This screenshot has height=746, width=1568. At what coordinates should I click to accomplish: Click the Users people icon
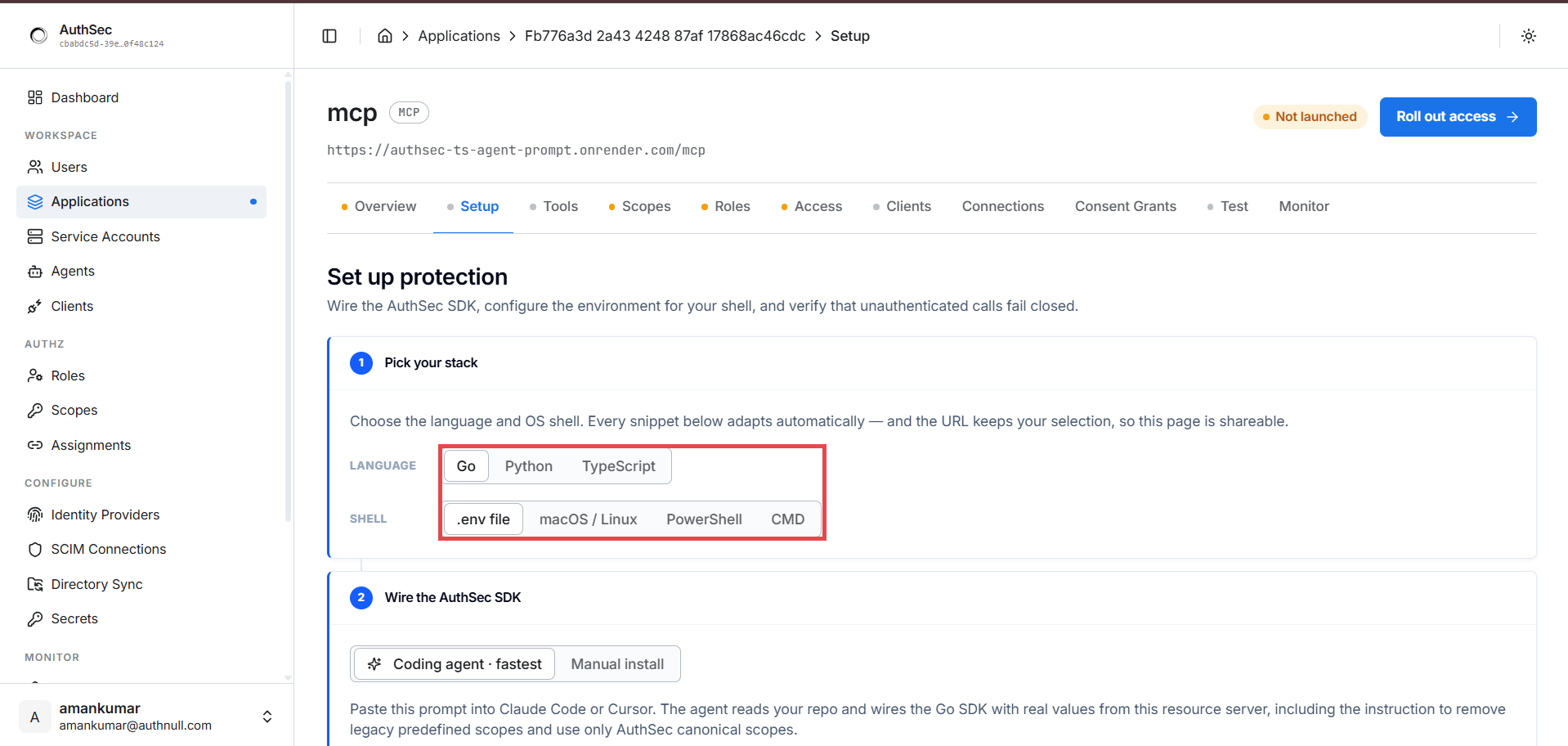point(35,167)
